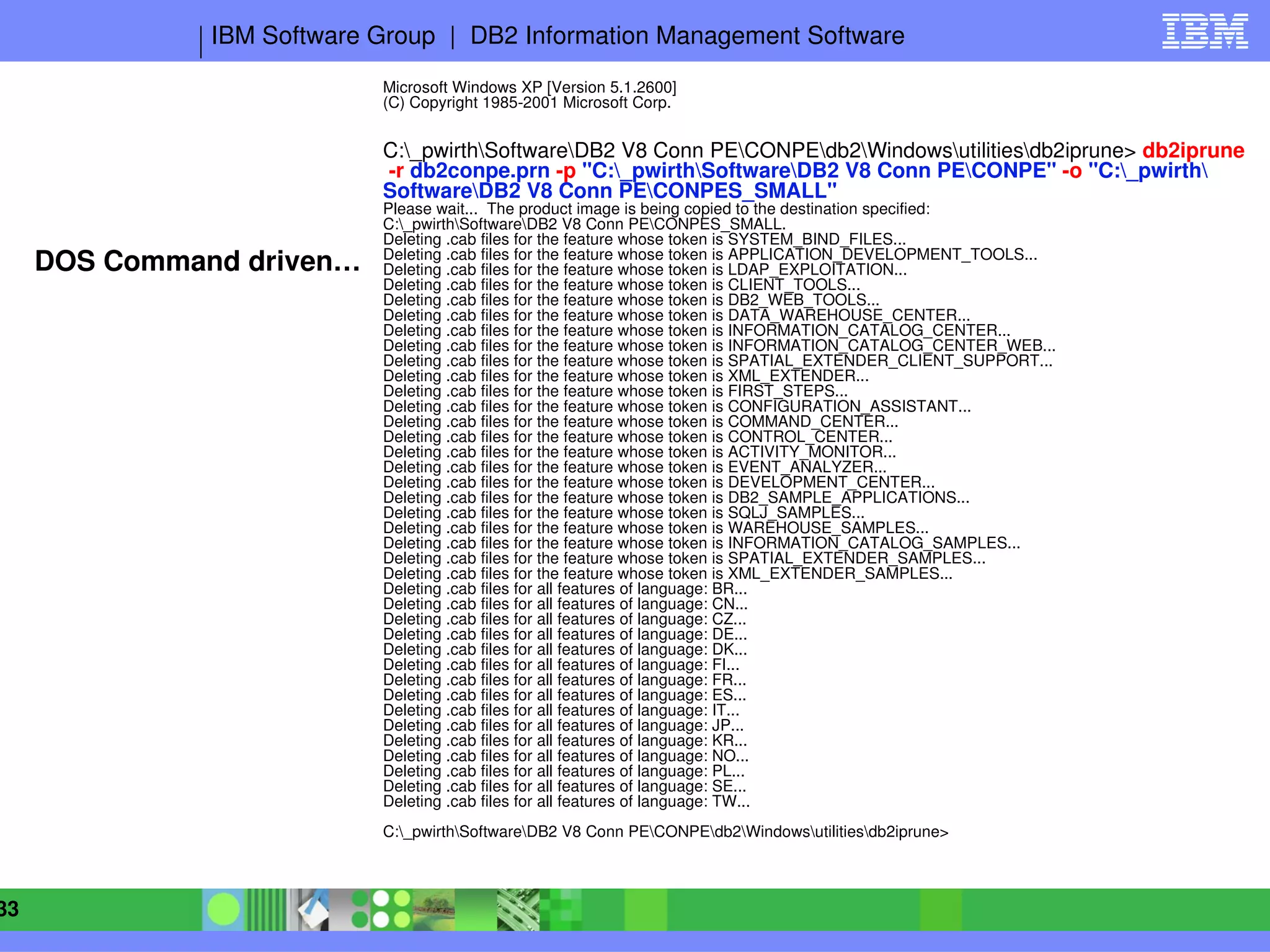Click the "Microsoft Windows XP [Version 5.1.2600]" line
This screenshot has width=1270, height=952.
pyautogui.click(x=530, y=87)
